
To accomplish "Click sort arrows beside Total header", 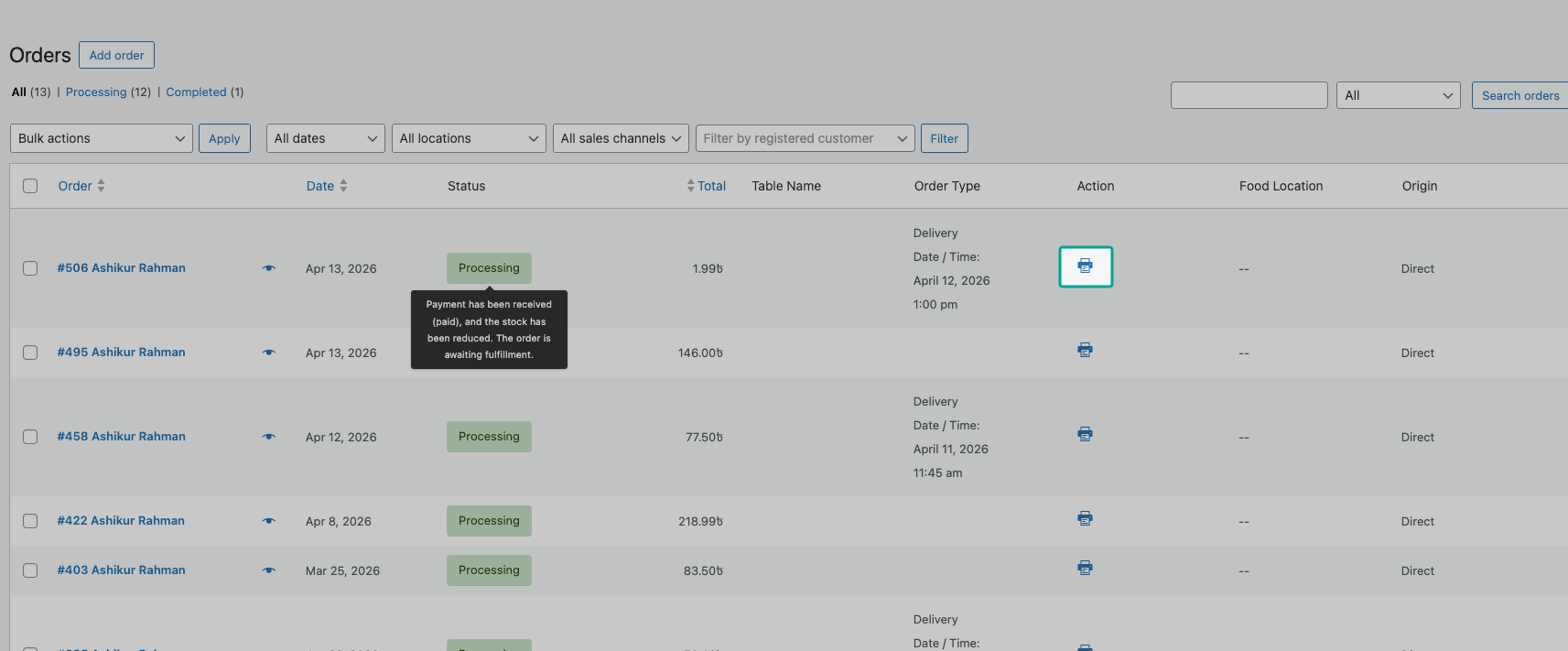I will 690,185.
